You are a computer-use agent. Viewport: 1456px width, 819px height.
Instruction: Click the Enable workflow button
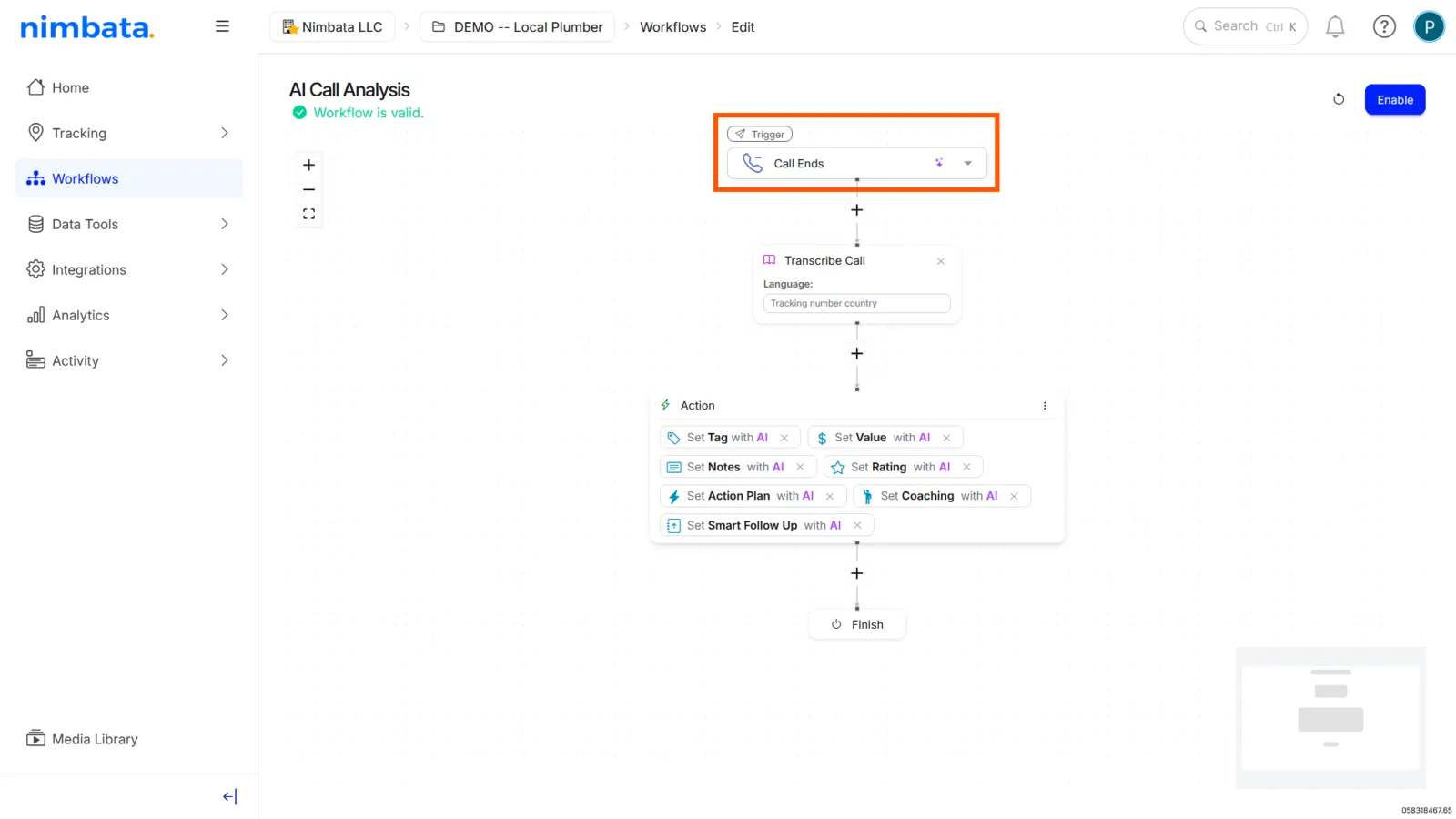click(1395, 100)
